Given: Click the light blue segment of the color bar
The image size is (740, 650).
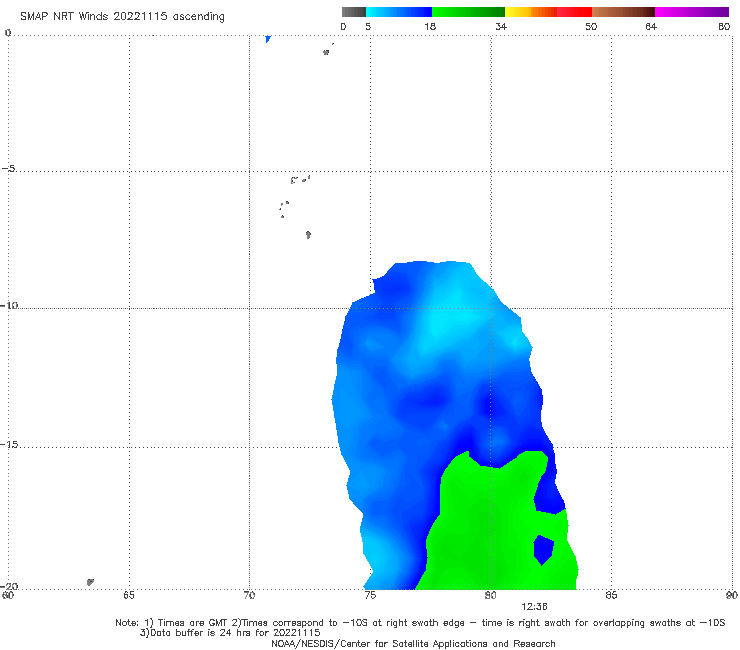Looking at the screenshot, I should (399, 12).
